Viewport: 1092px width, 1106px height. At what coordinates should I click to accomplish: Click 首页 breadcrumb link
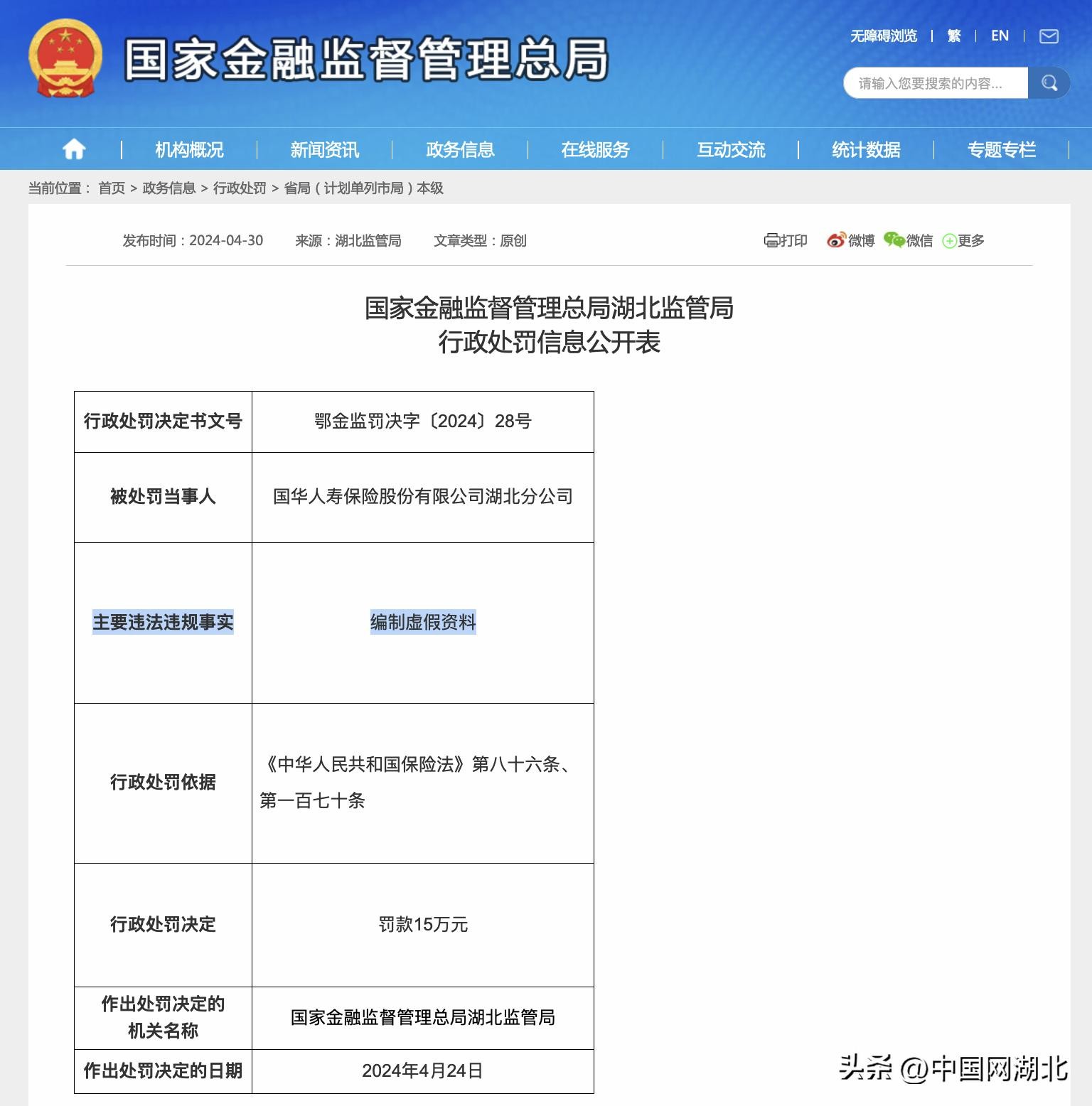click(112, 188)
